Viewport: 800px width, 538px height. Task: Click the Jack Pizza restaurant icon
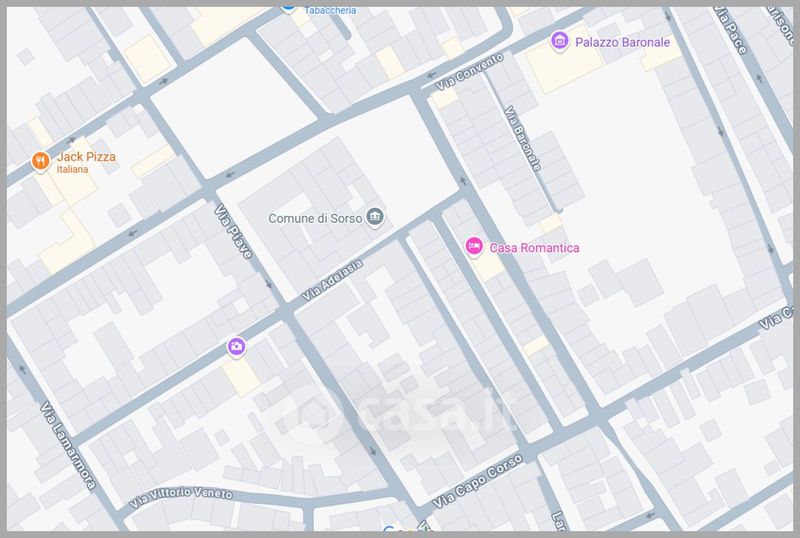(x=40, y=161)
